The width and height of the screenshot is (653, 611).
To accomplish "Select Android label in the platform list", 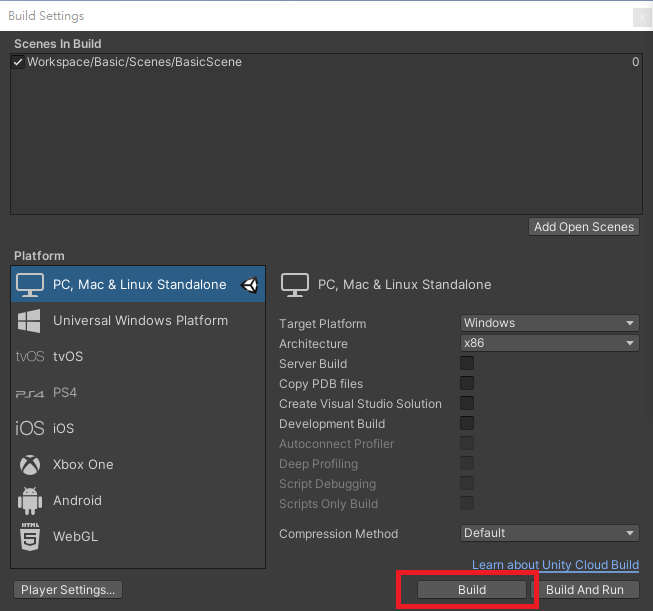I will pos(77,501).
